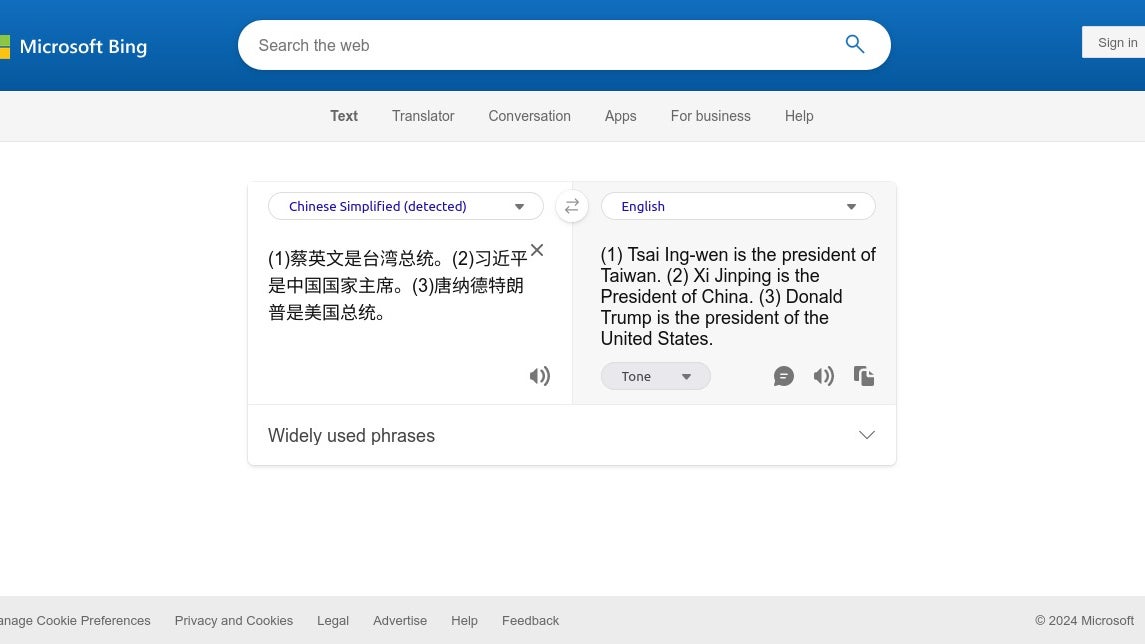Screen dimensions: 1145x644
Task: Listen to the English translation audio
Action: (x=823, y=376)
